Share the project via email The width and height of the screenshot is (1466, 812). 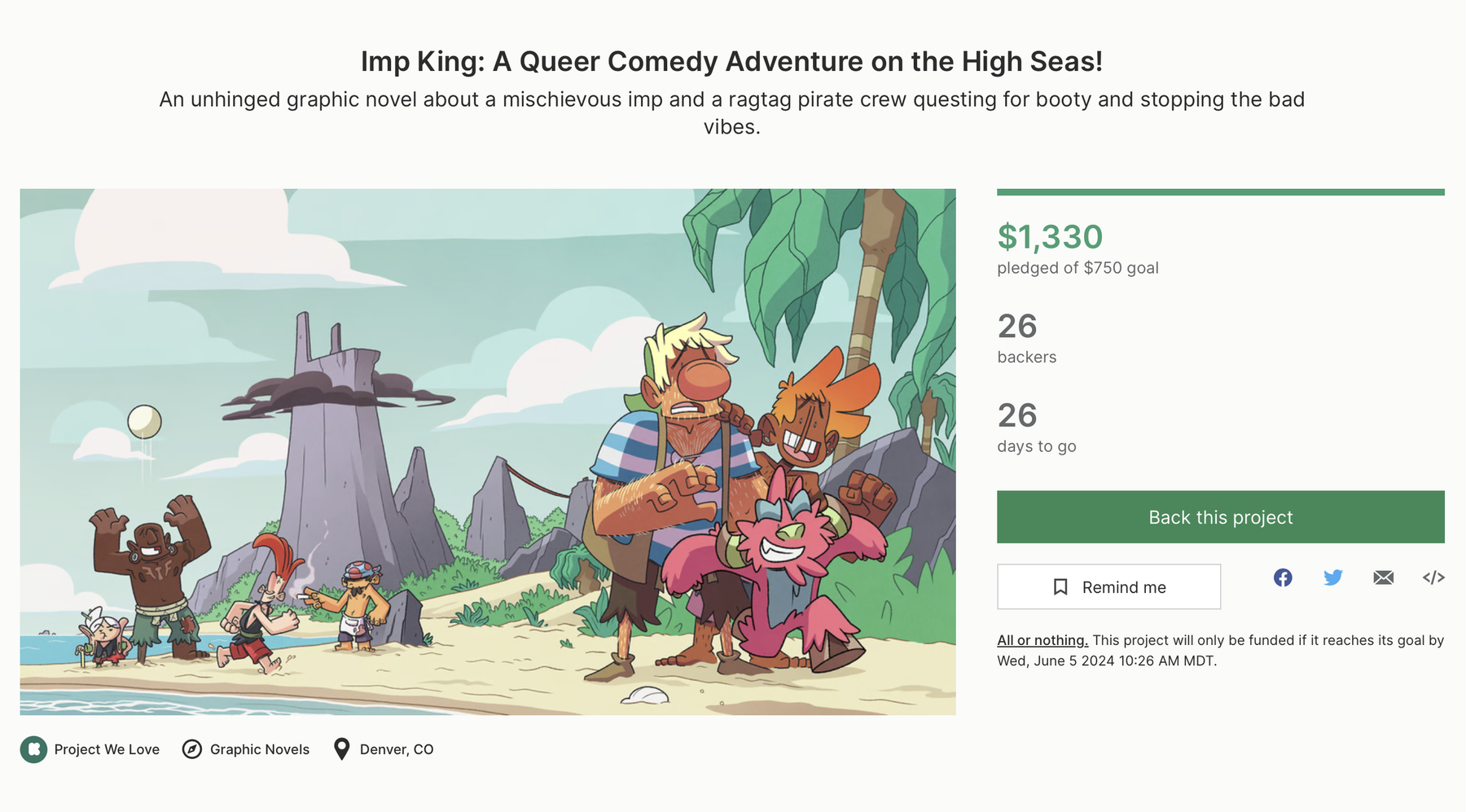click(x=1384, y=577)
